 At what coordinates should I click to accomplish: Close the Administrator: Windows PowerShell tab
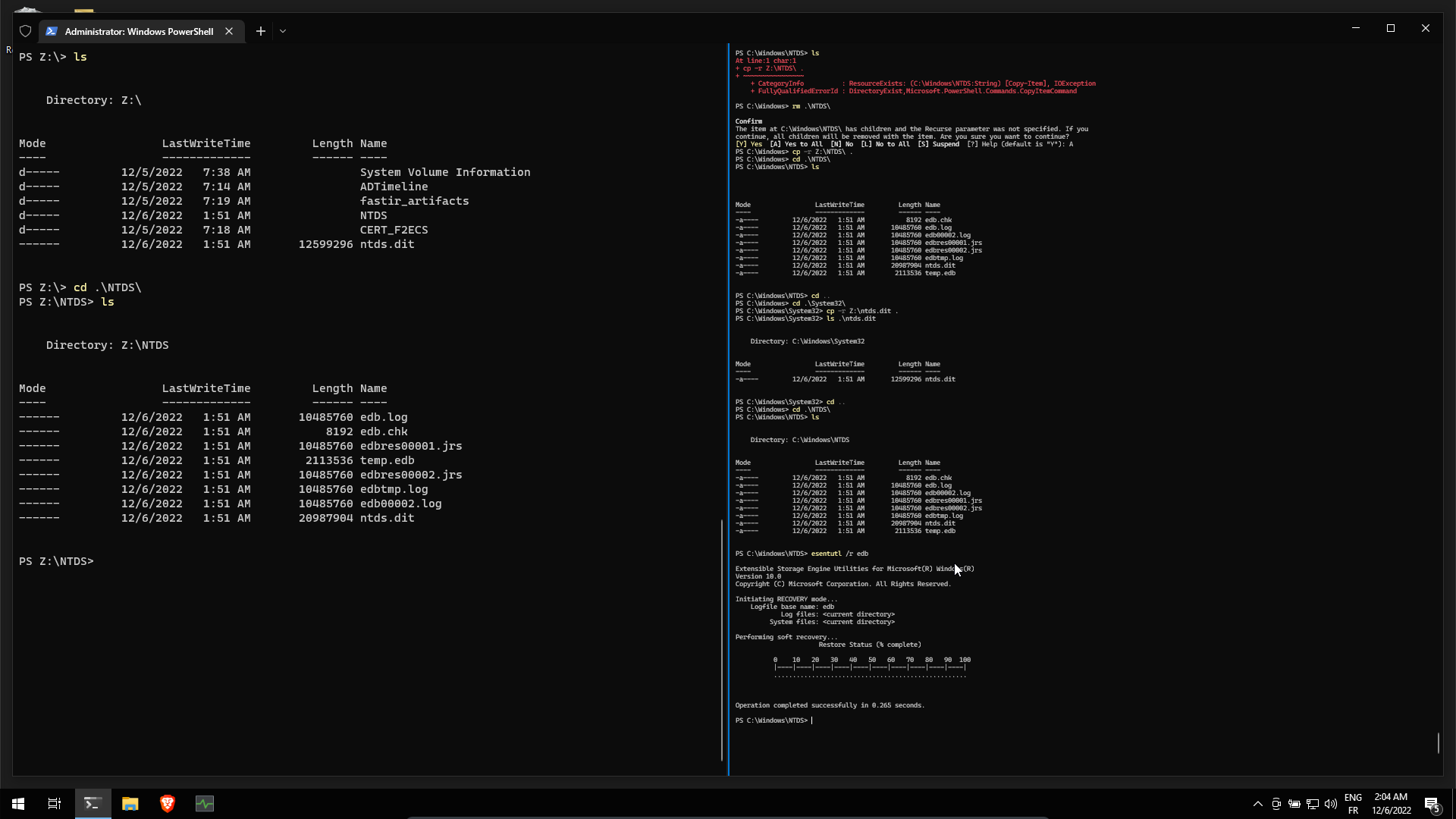[x=229, y=31]
